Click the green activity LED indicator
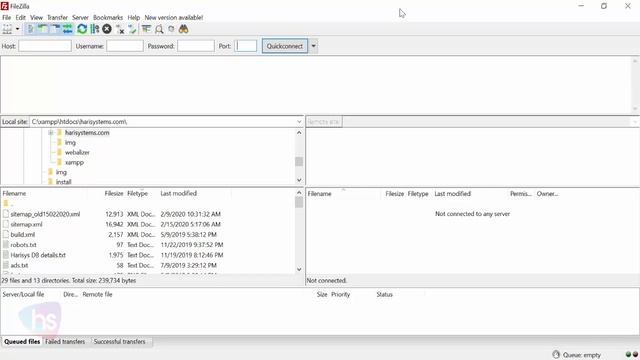 [x=628, y=355]
